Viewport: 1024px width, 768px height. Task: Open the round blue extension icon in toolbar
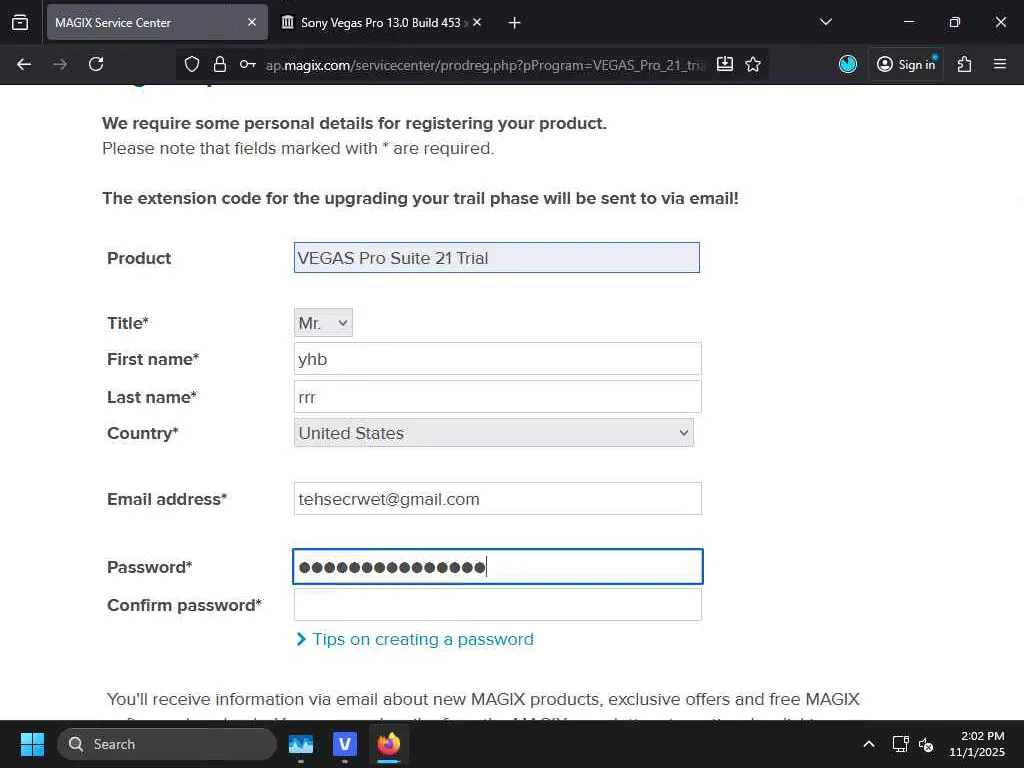point(848,64)
